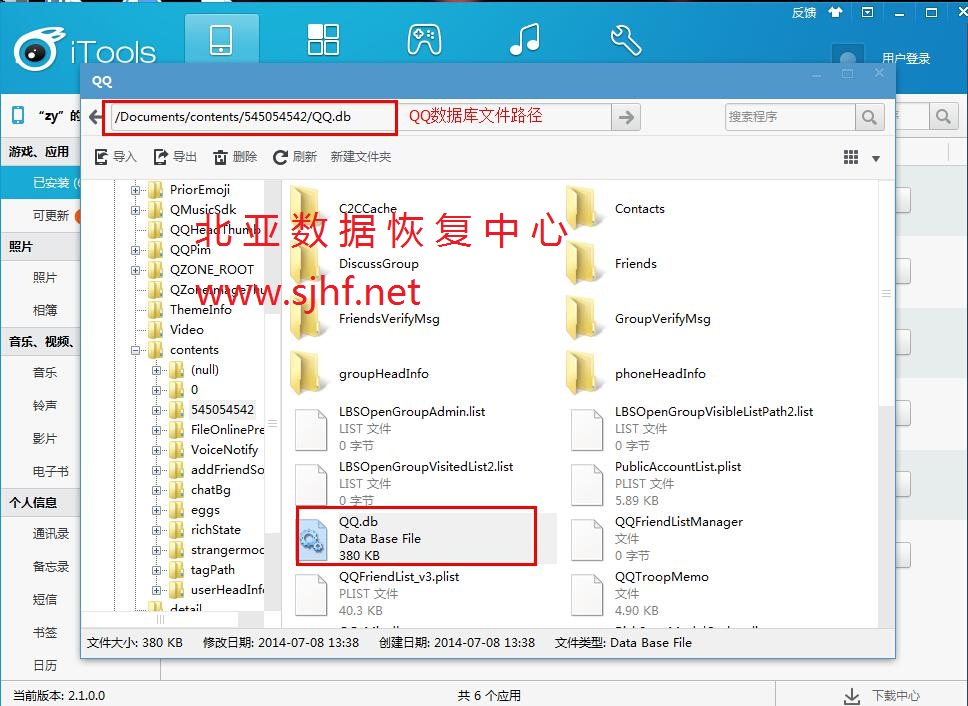Click the FriendsVerifyMsg folder name
968x706 pixels.
tap(389, 318)
